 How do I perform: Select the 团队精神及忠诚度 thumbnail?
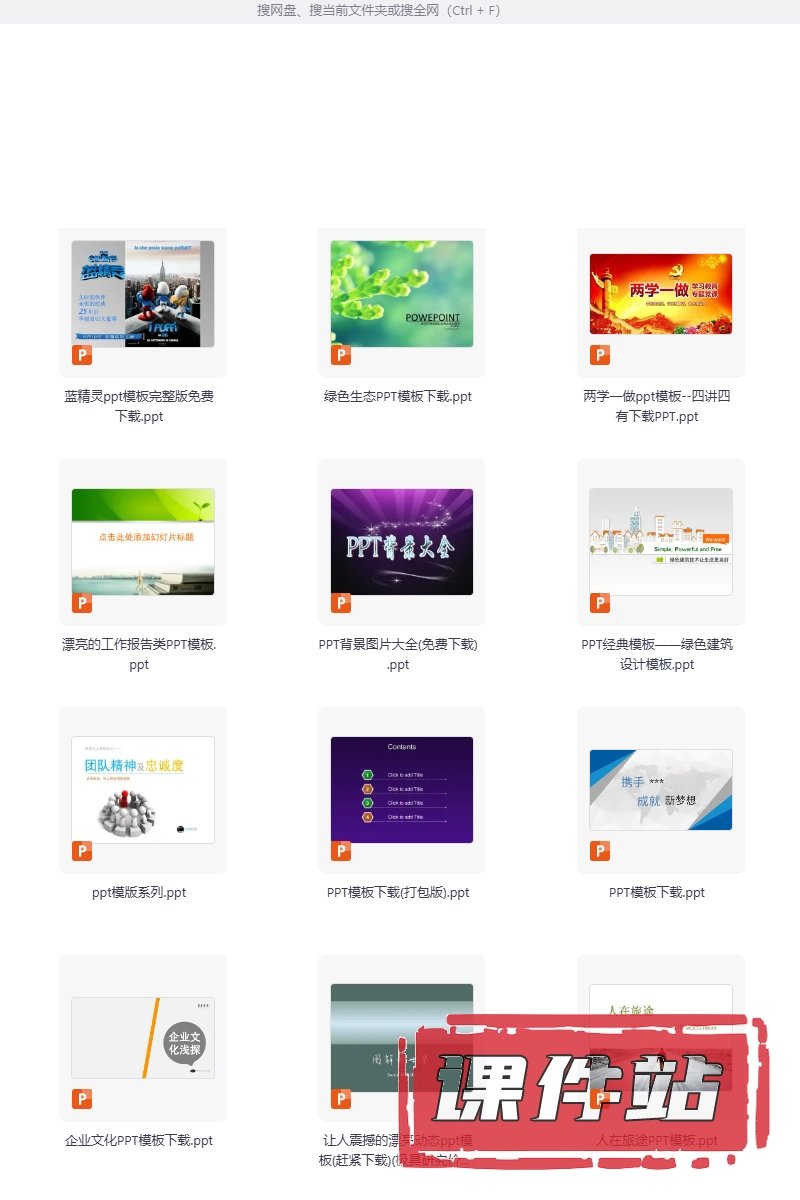coord(143,790)
